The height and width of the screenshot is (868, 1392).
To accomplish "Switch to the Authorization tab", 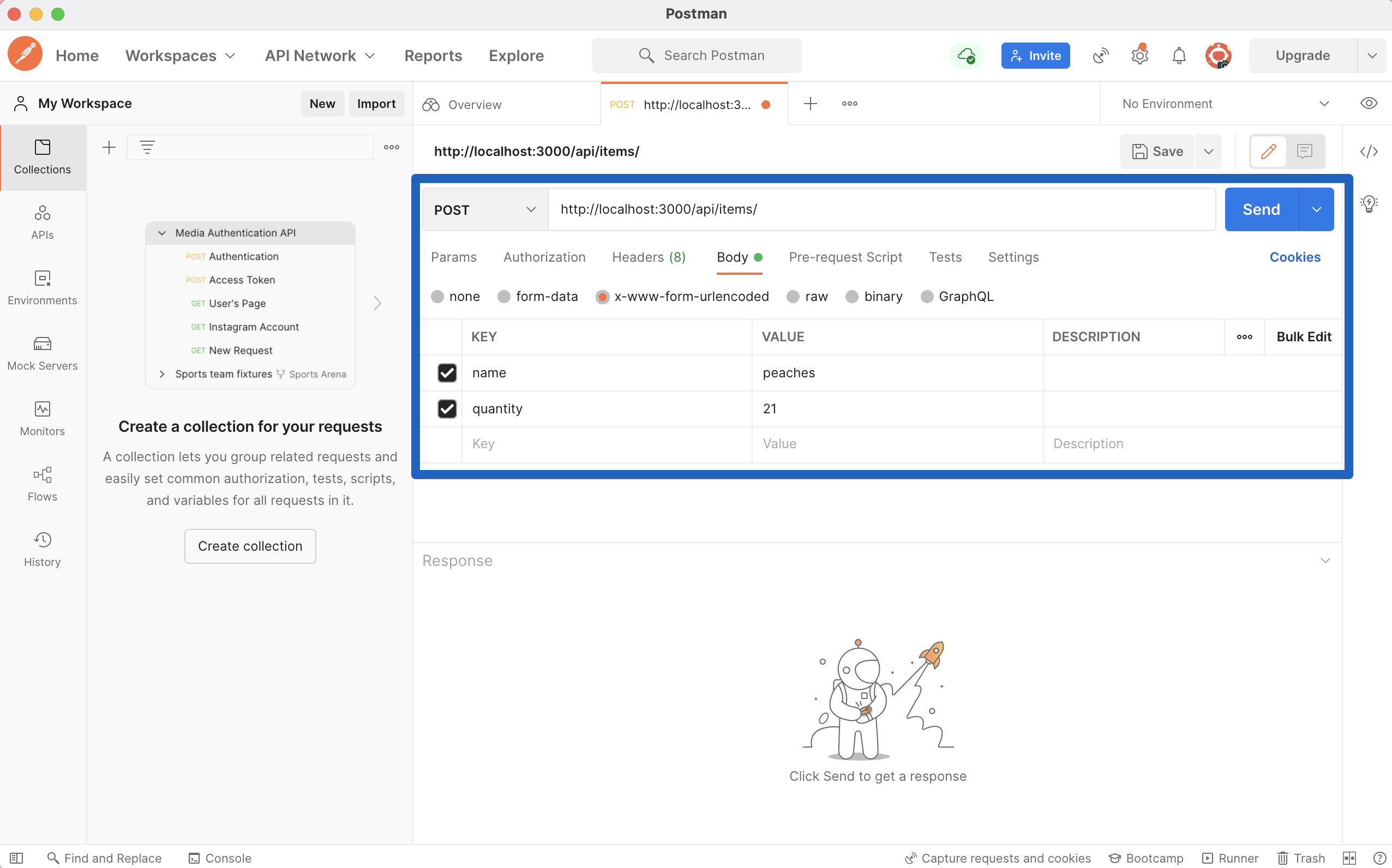I will [x=544, y=257].
